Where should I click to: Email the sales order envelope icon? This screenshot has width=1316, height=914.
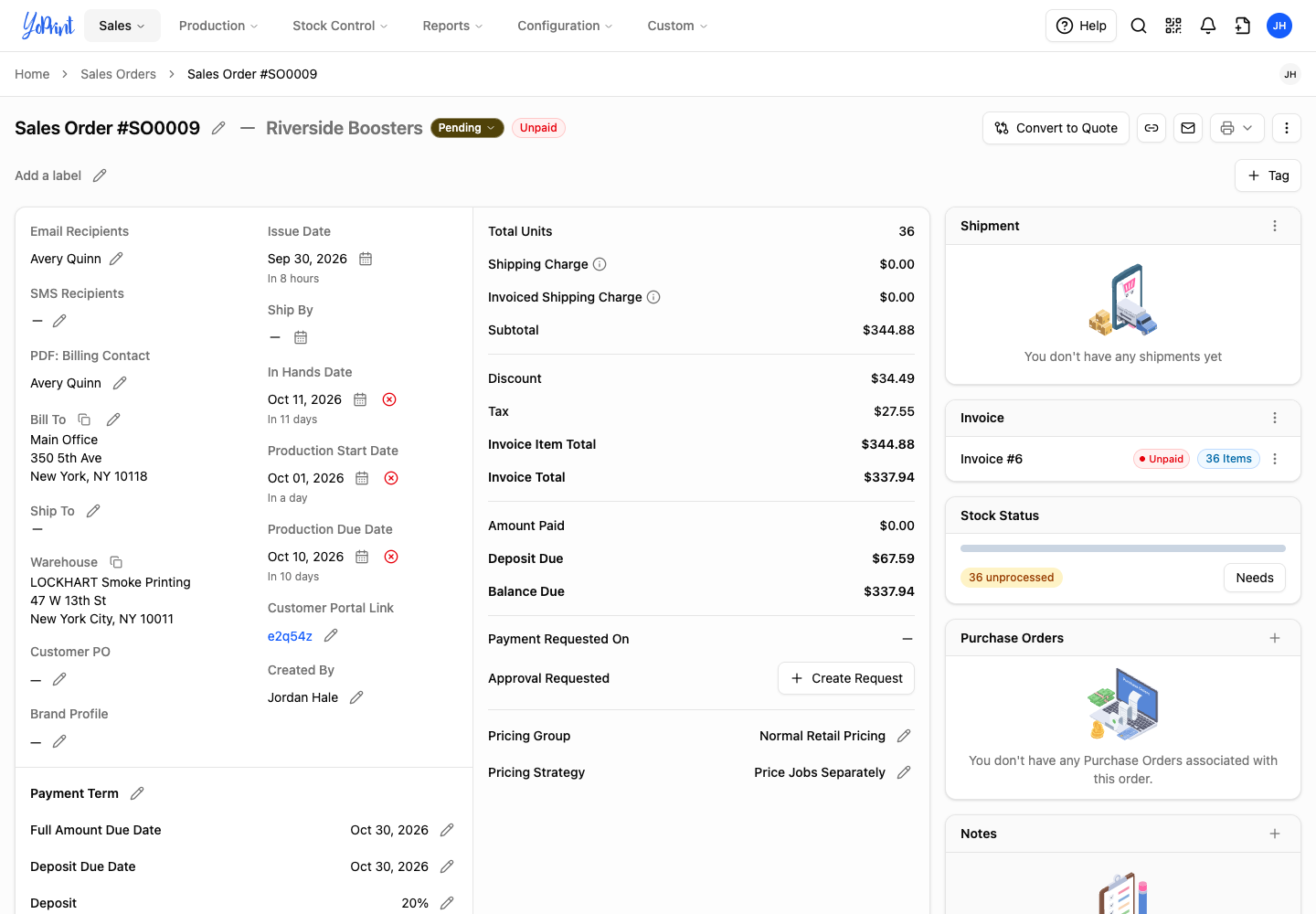[1188, 128]
